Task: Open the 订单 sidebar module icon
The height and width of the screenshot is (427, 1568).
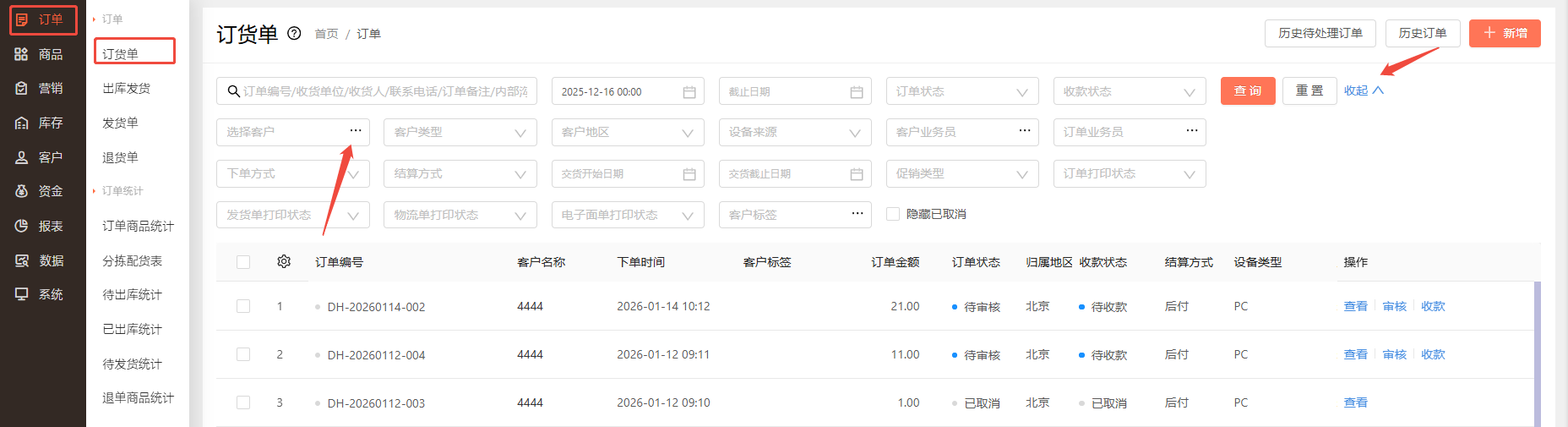Action: click(22, 19)
